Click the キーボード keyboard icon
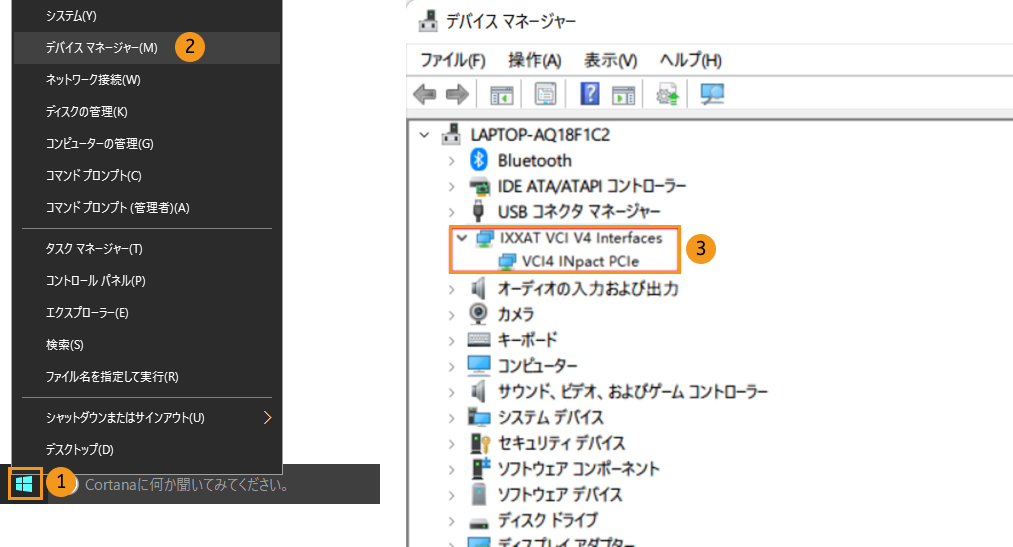Screen dimensions: 1013x547 479,340
